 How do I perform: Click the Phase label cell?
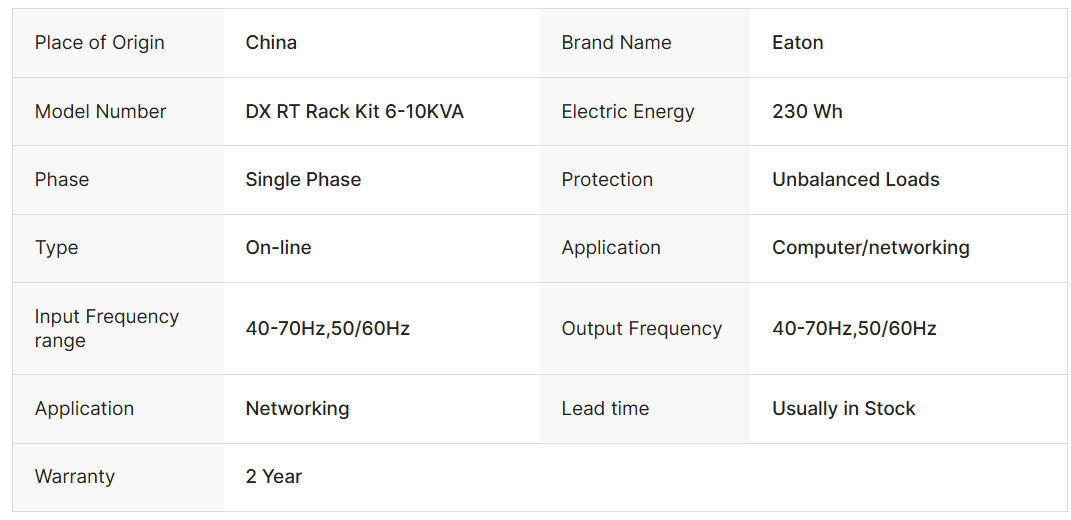62,180
